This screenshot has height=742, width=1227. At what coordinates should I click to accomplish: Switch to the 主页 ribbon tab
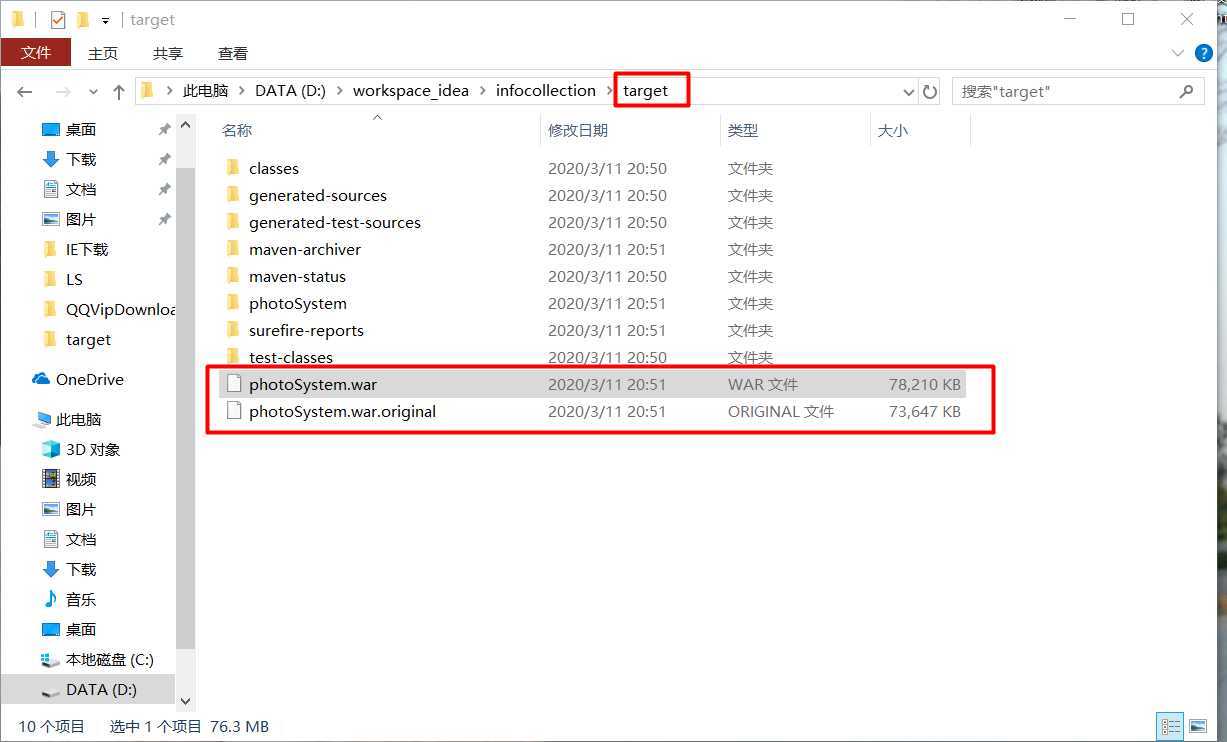tap(102, 53)
